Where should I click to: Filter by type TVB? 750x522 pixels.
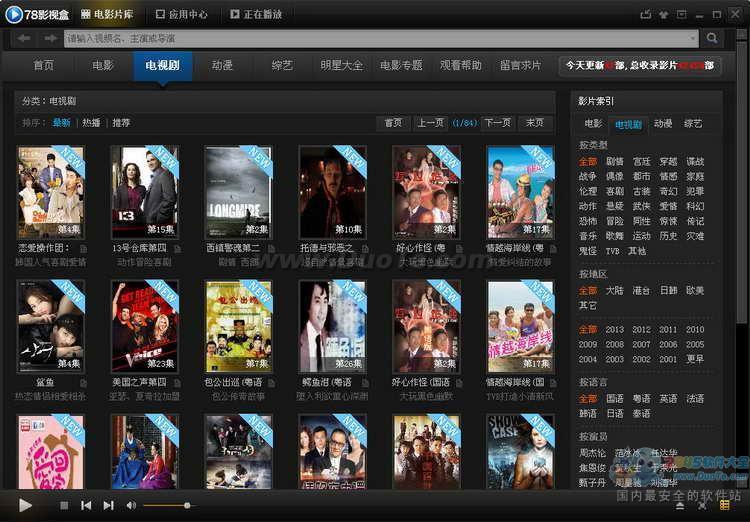click(x=613, y=251)
